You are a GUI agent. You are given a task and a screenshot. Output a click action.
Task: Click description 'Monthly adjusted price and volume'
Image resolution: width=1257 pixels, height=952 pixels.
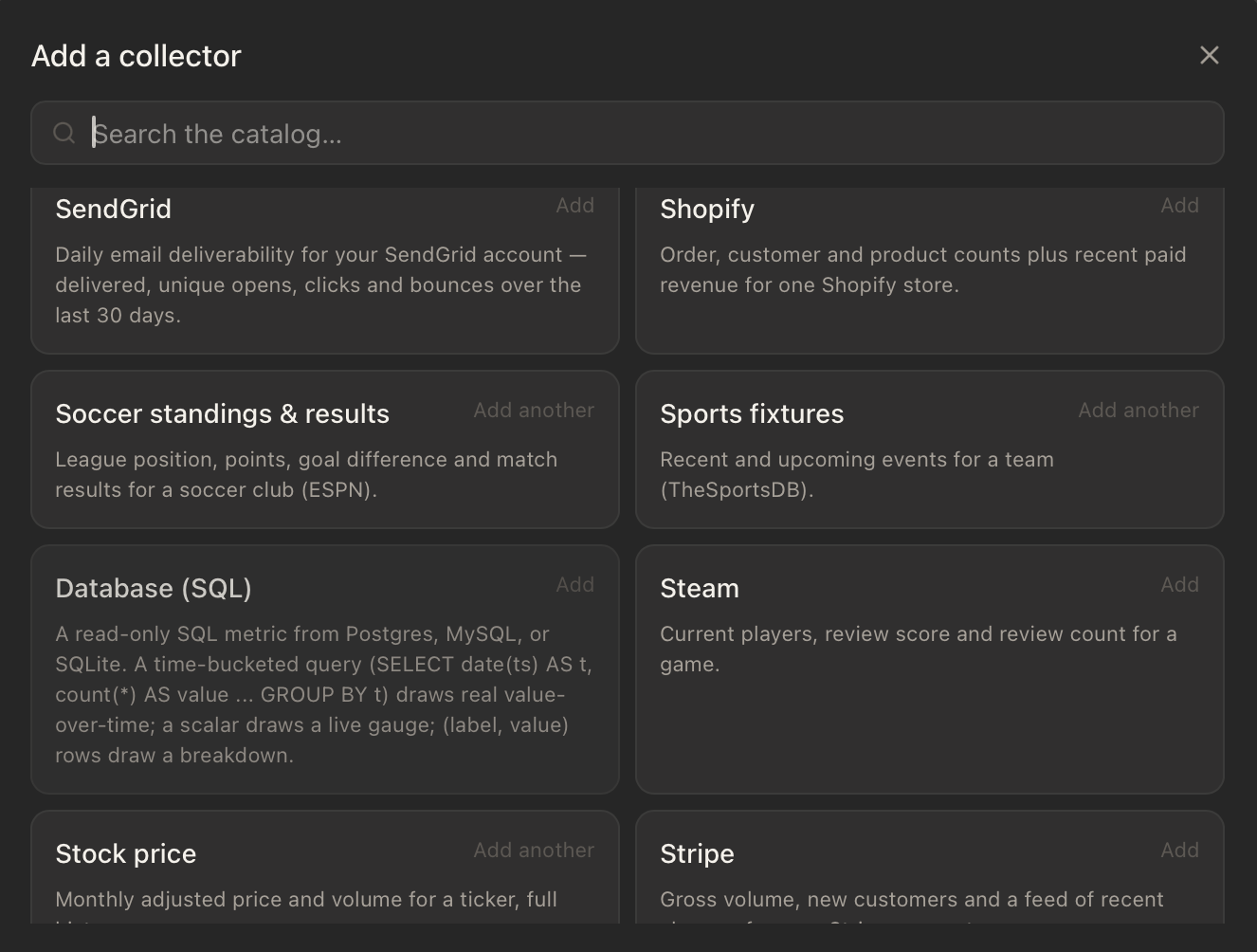306,905
